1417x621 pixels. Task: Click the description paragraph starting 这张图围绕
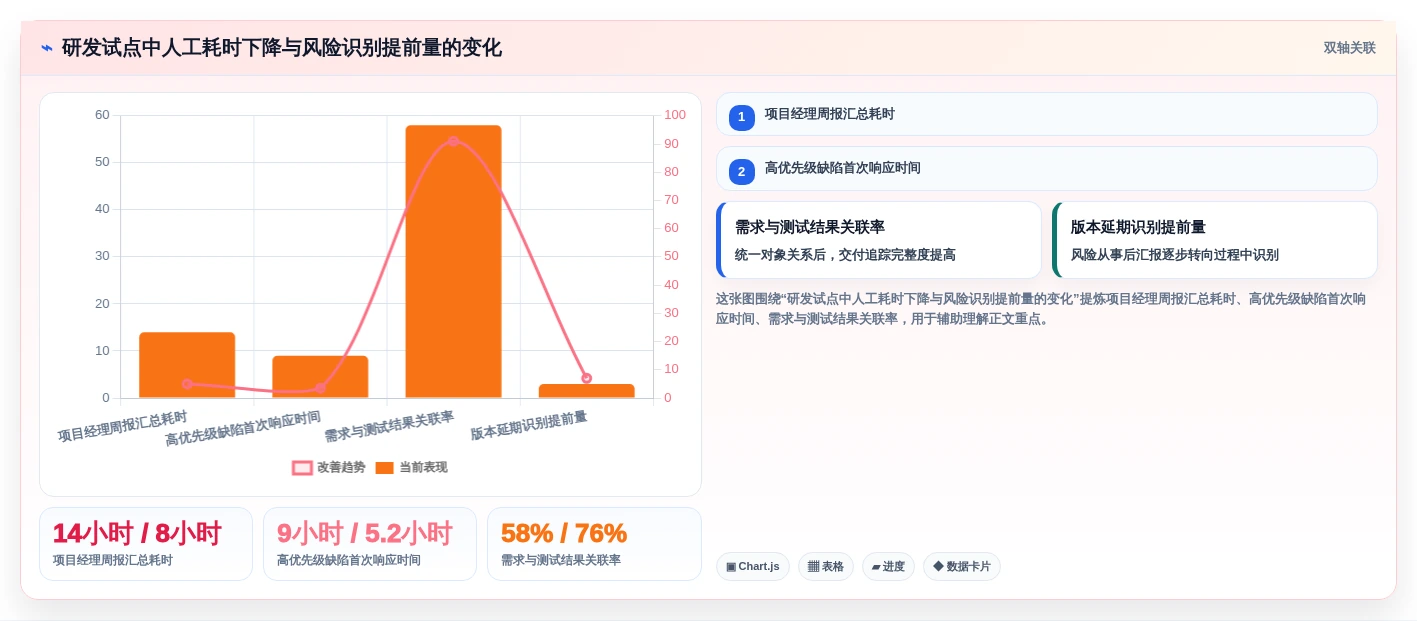coord(1041,309)
